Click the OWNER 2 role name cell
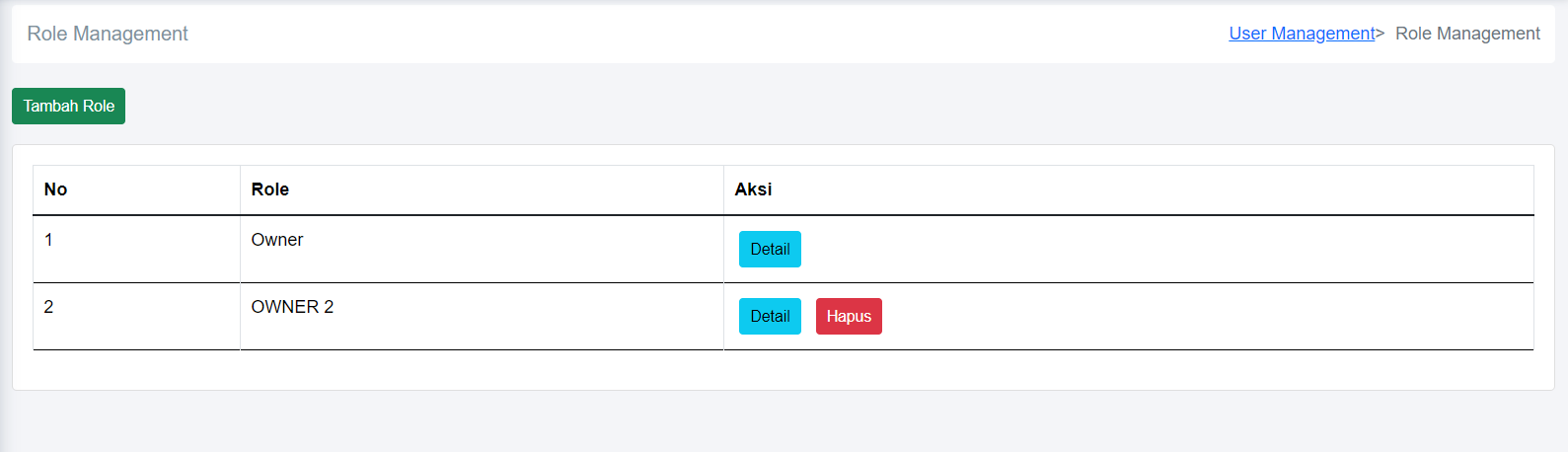Screen dimensions: 1568x452 [x=292, y=307]
